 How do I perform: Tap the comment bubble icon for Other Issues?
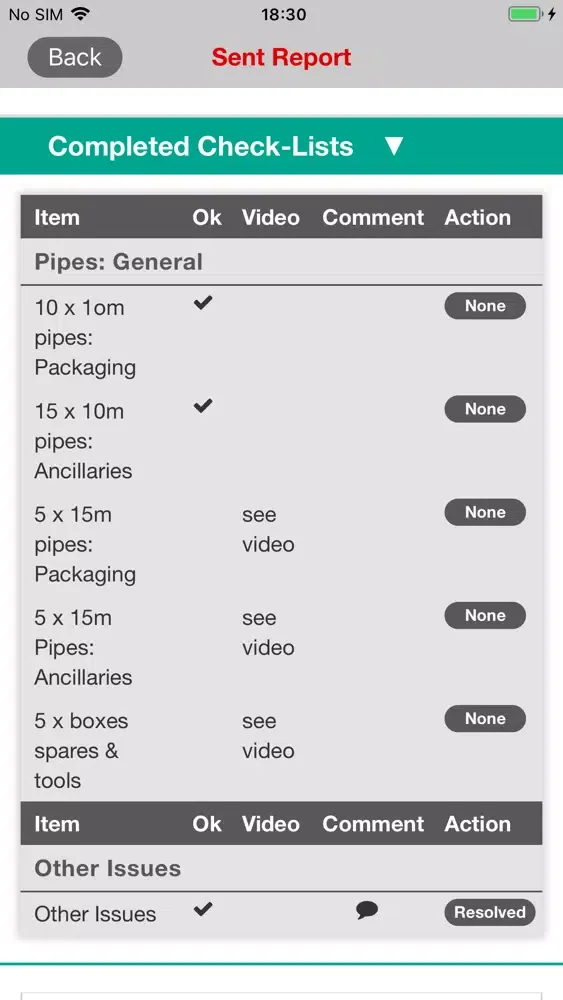pyautogui.click(x=367, y=910)
